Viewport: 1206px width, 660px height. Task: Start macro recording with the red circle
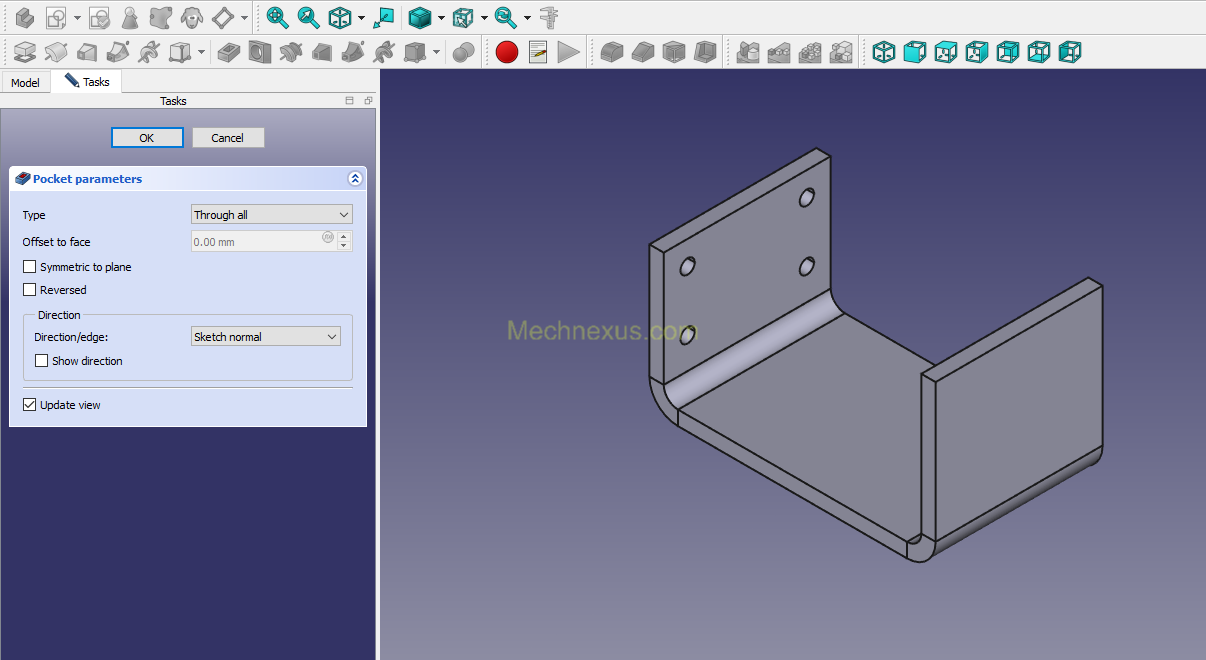(507, 52)
